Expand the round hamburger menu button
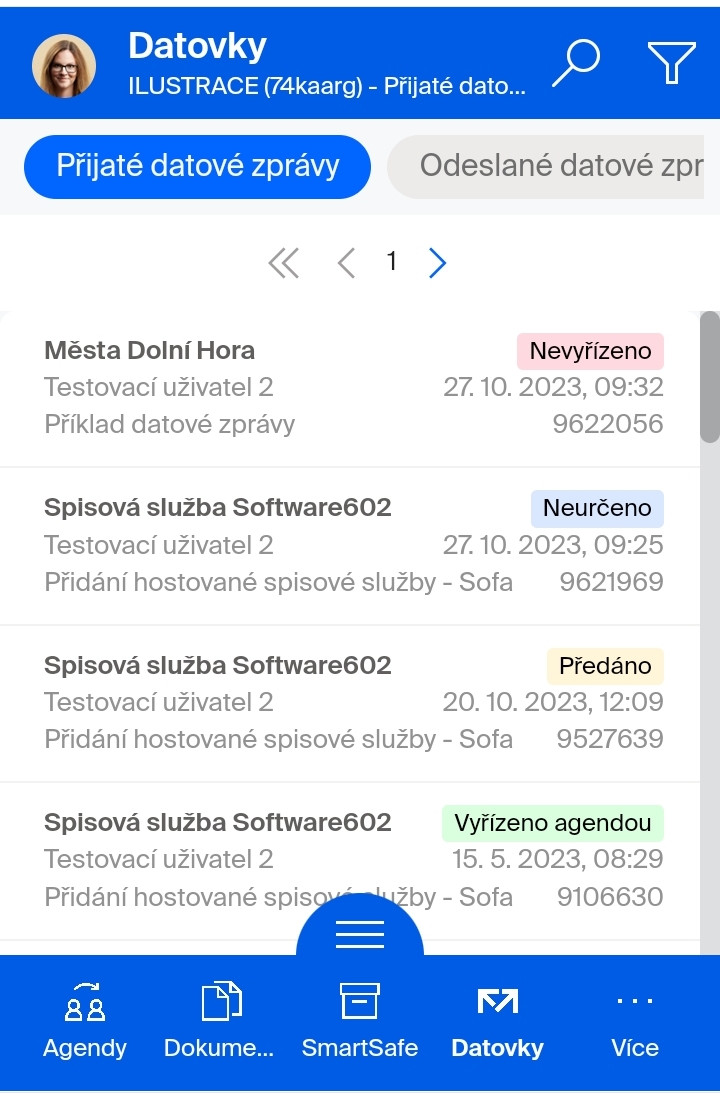Screen dimensions: 720x1096 coord(360,934)
